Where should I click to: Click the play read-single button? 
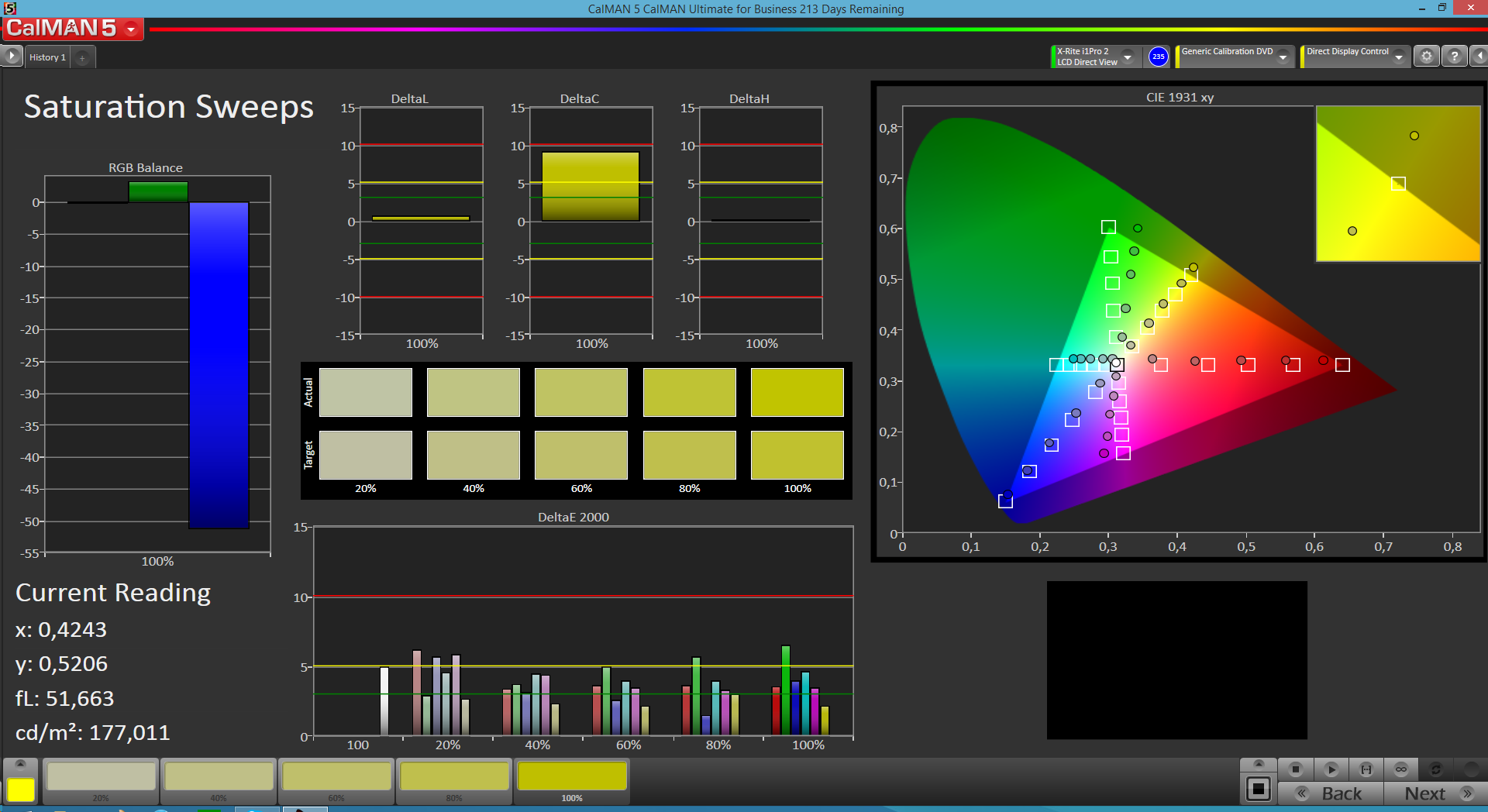(1331, 769)
